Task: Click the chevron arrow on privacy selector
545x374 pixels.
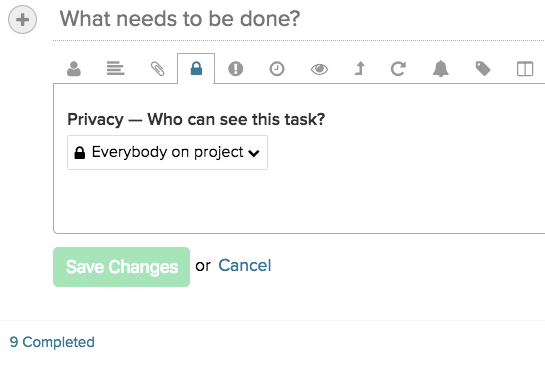Action: [x=254, y=153]
